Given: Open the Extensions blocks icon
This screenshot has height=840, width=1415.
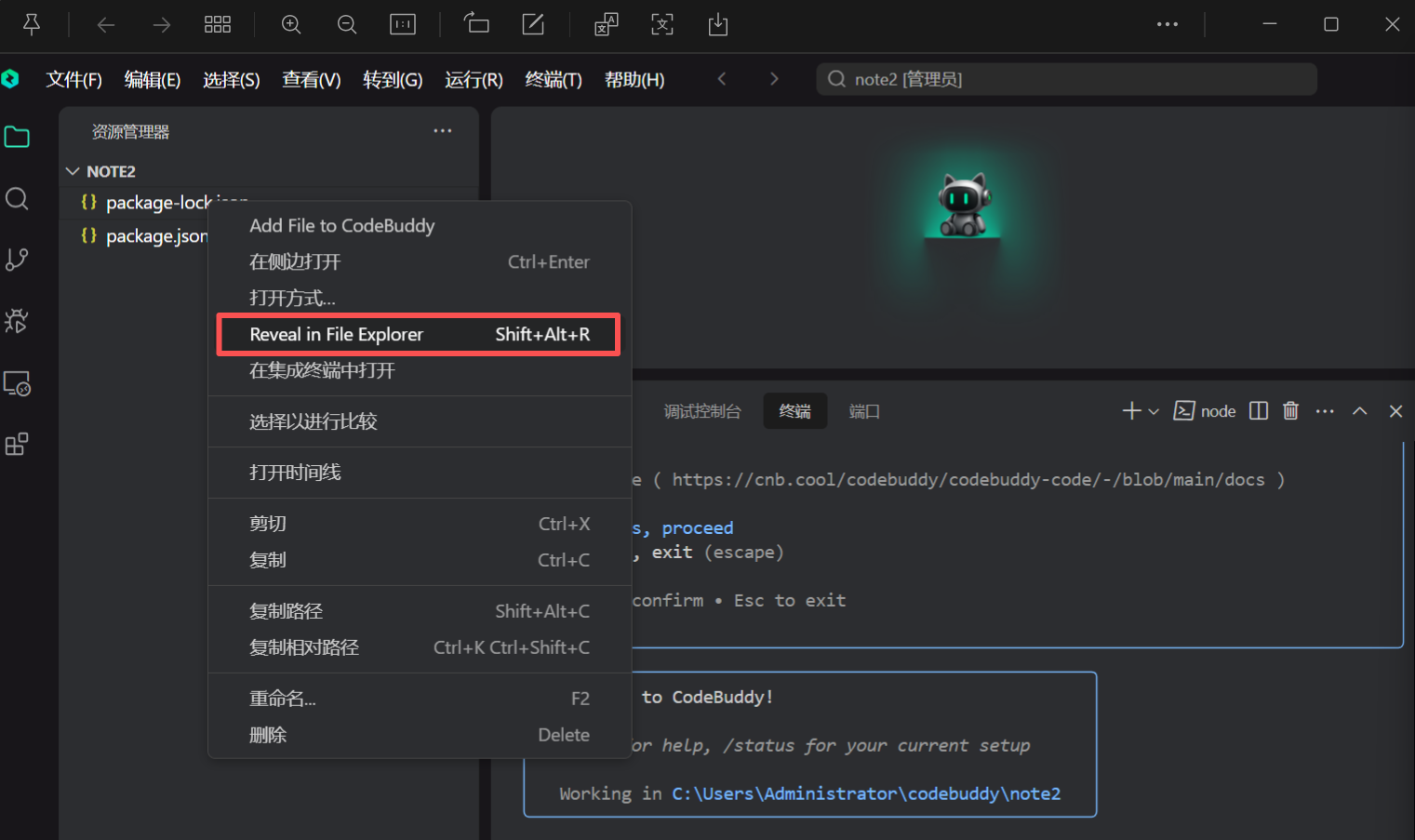Looking at the screenshot, I should (17, 445).
